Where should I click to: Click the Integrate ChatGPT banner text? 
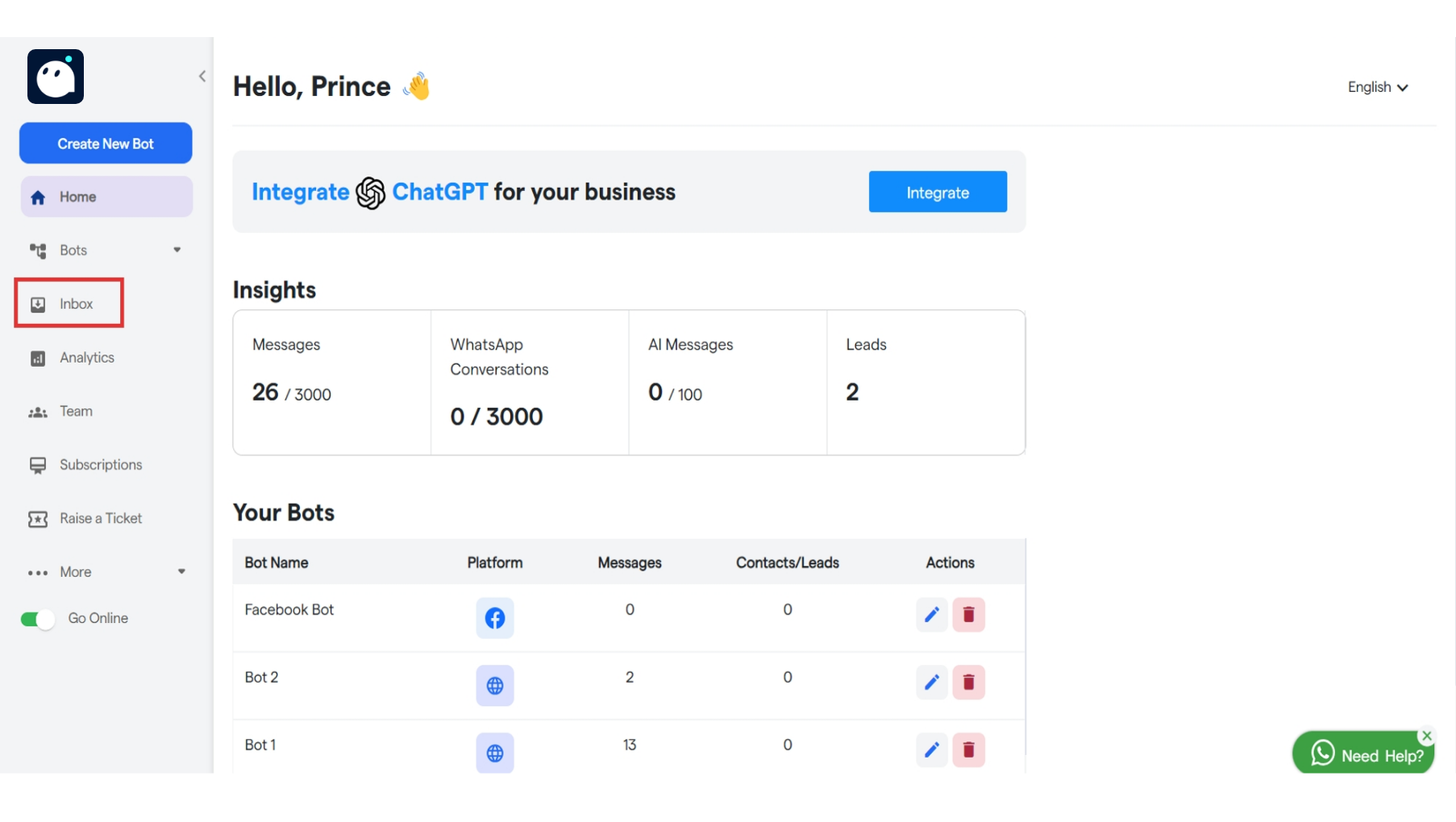[464, 192]
